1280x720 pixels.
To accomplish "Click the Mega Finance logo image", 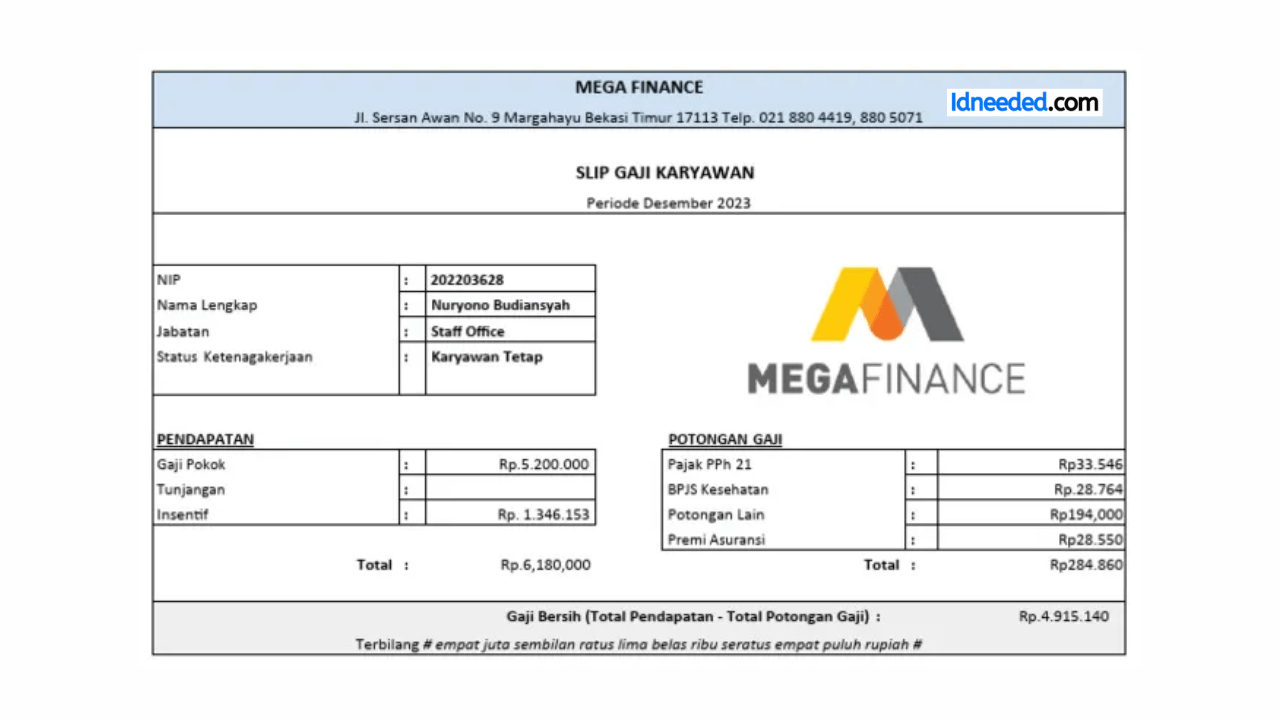I will coord(887,330).
